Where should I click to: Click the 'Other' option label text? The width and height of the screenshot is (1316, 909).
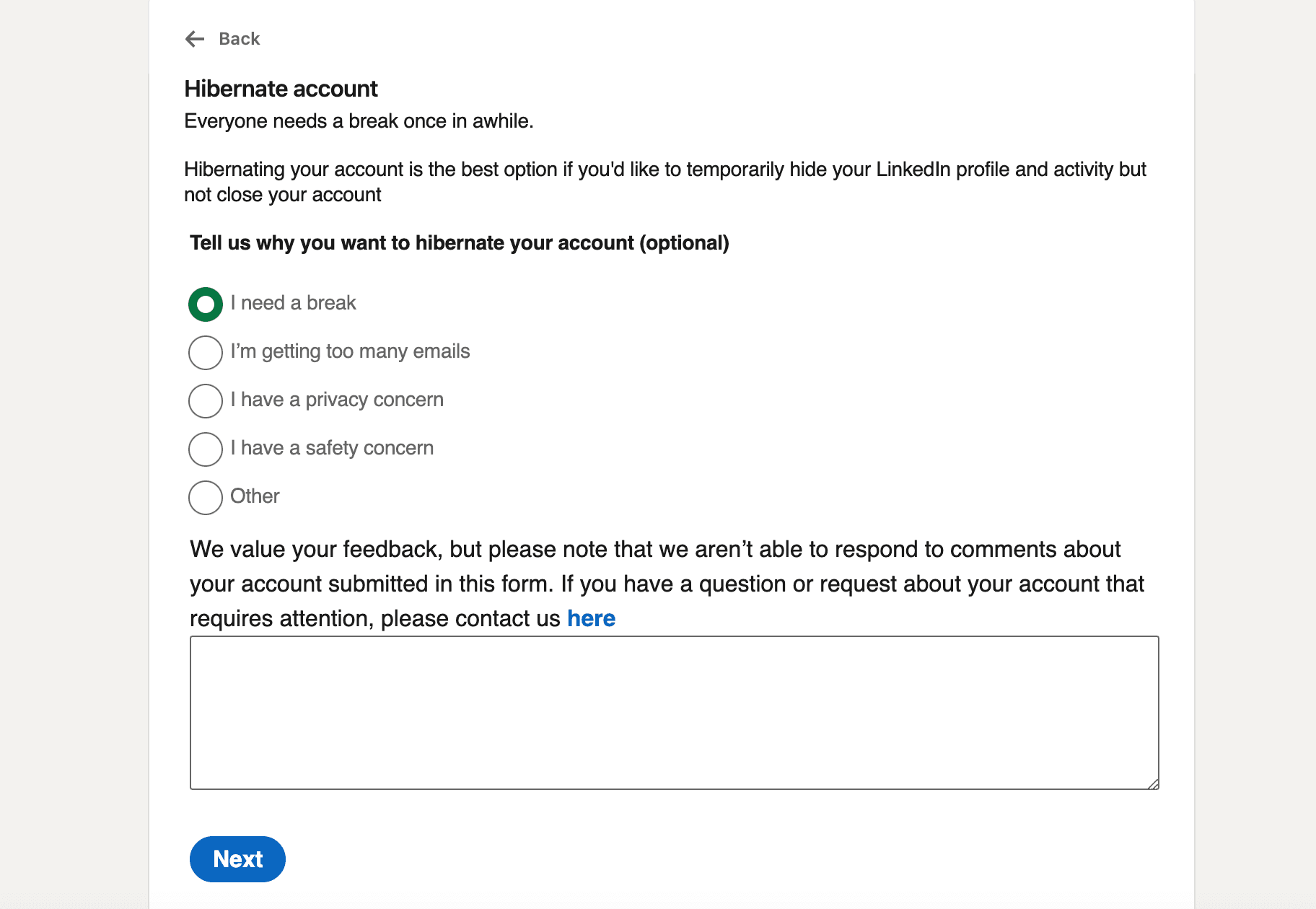pyautogui.click(x=255, y=496)
